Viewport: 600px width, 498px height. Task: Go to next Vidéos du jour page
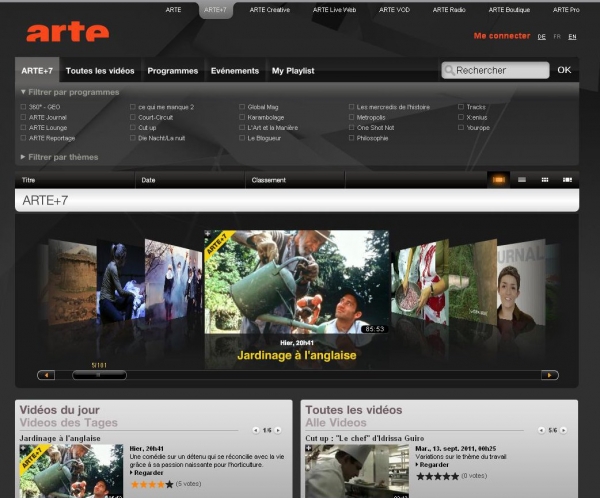point(278,430)
